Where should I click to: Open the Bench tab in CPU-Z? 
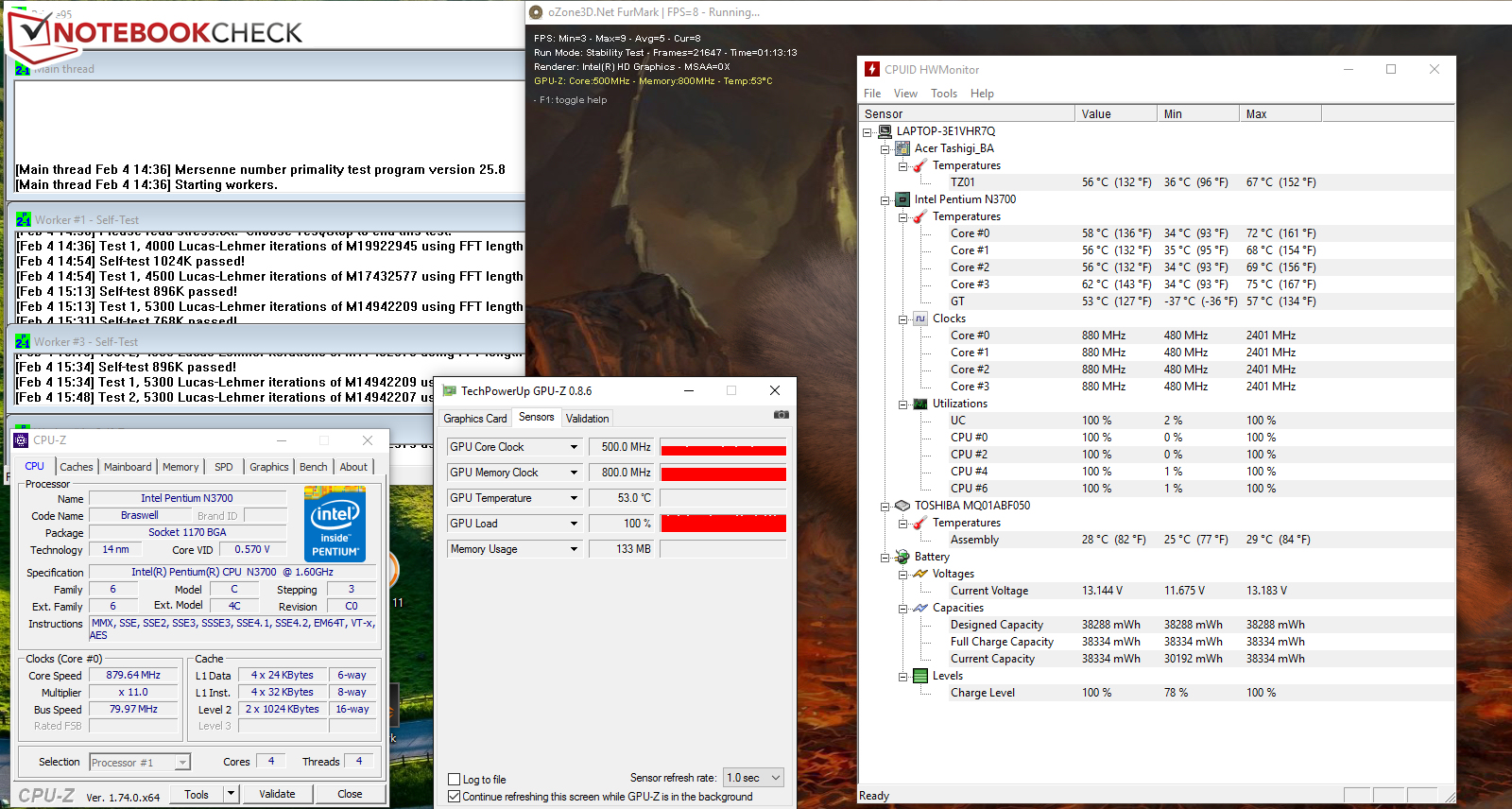[314, 467]
